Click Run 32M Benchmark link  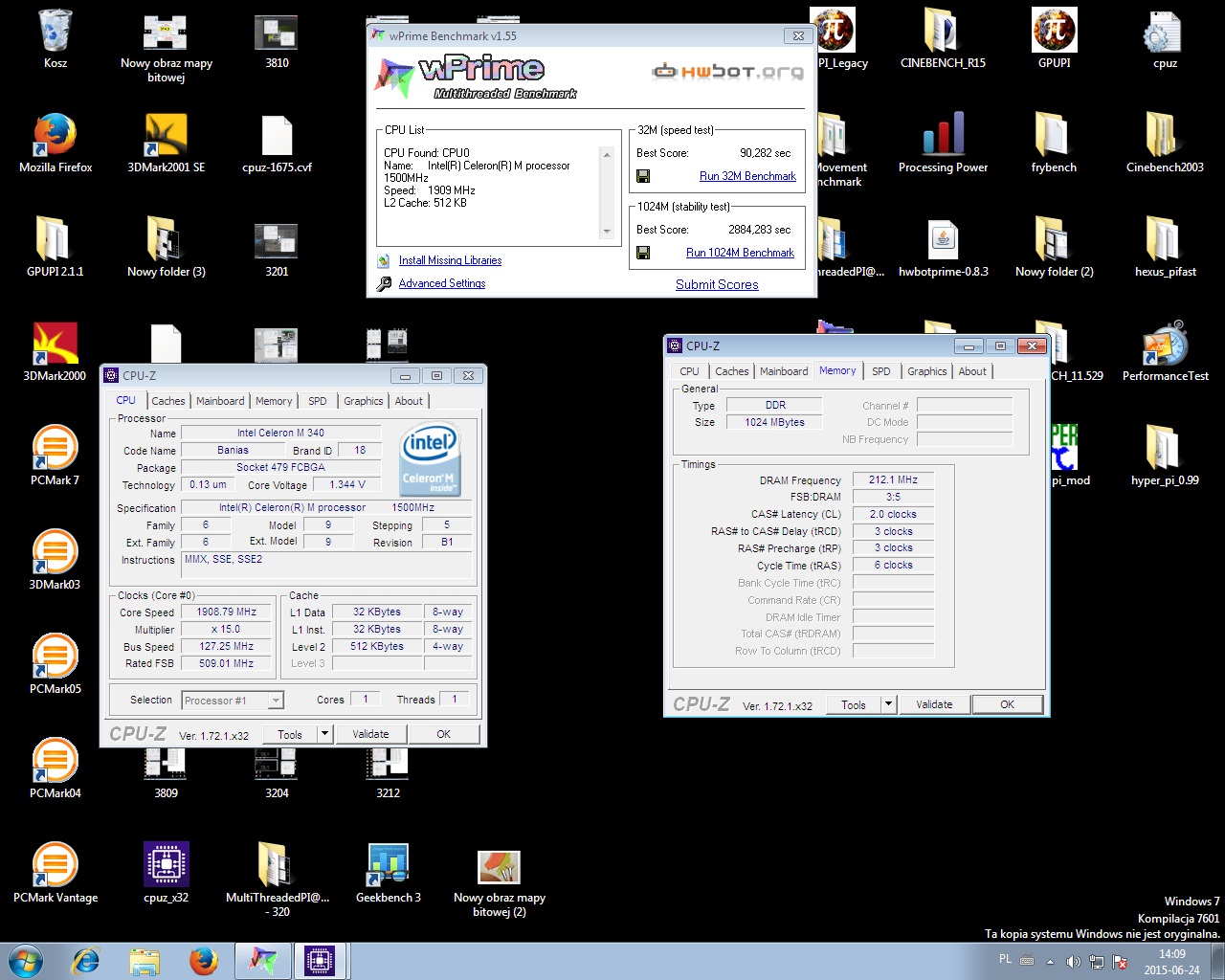[747, 176]
